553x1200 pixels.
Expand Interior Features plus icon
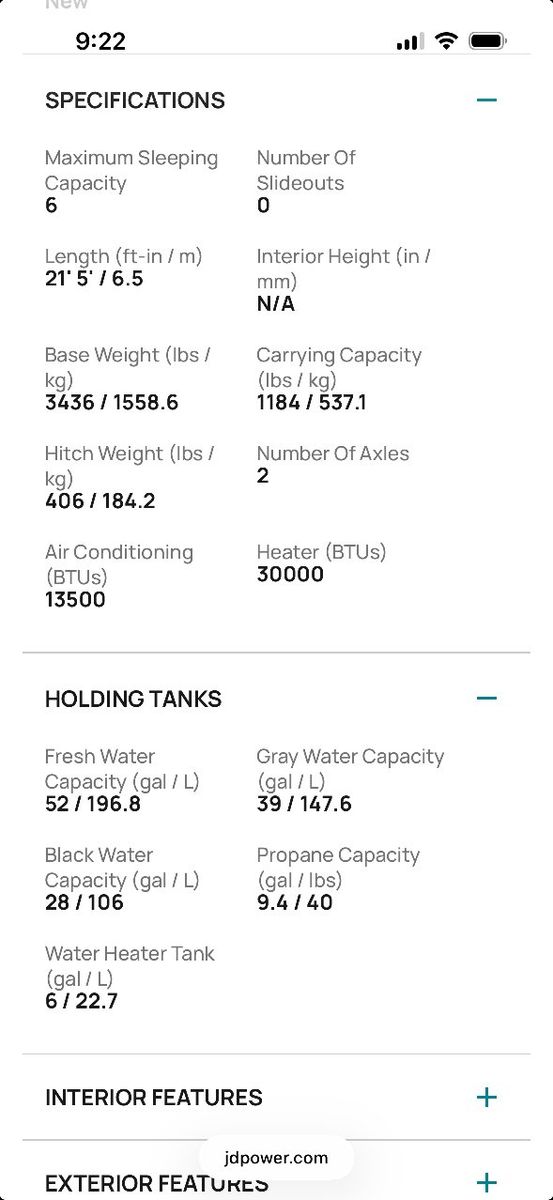pyautogui.click(x=487, y=1097)
